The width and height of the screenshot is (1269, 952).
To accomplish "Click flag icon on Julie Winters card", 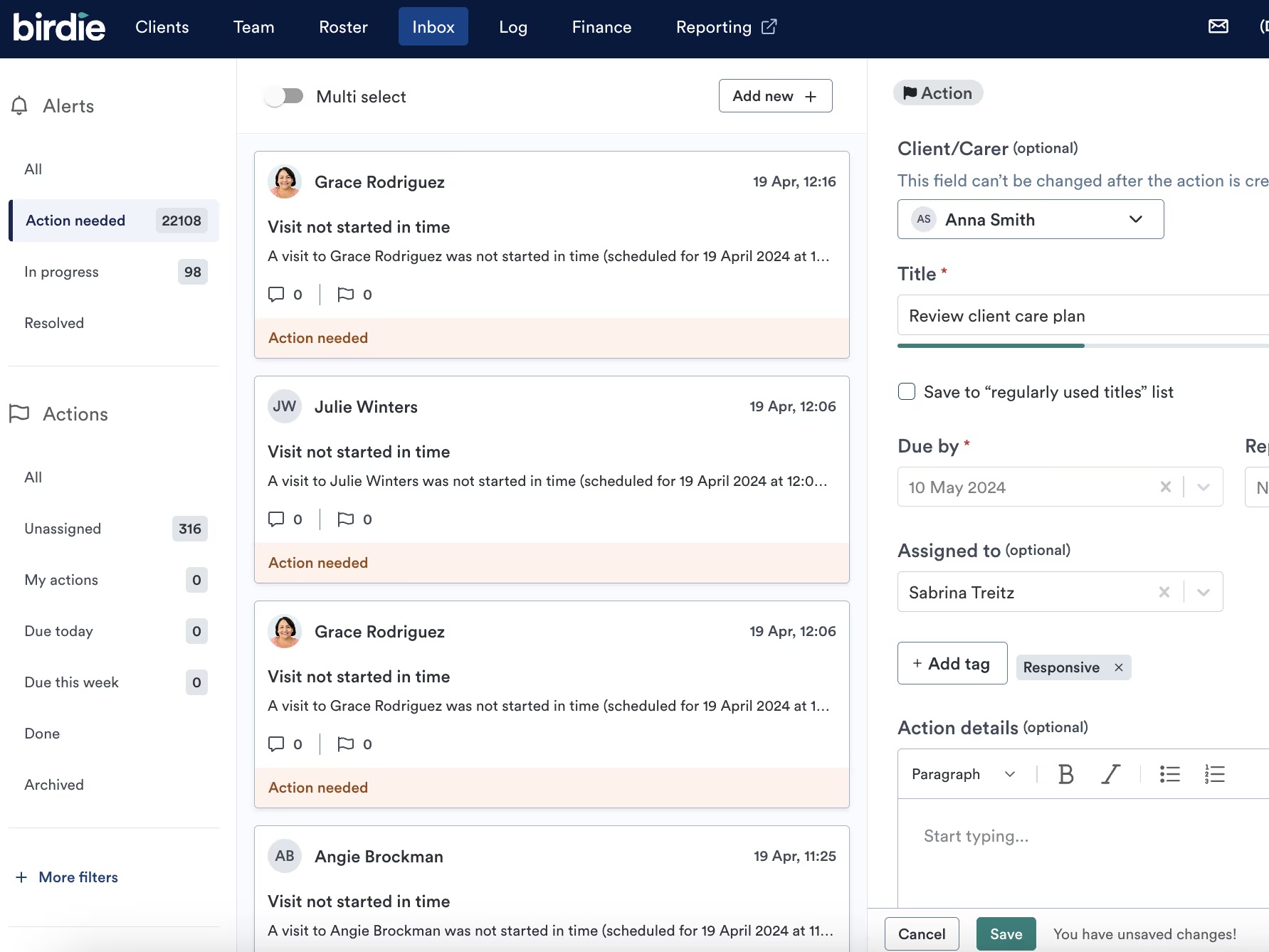I will click(x=346, y=519).
